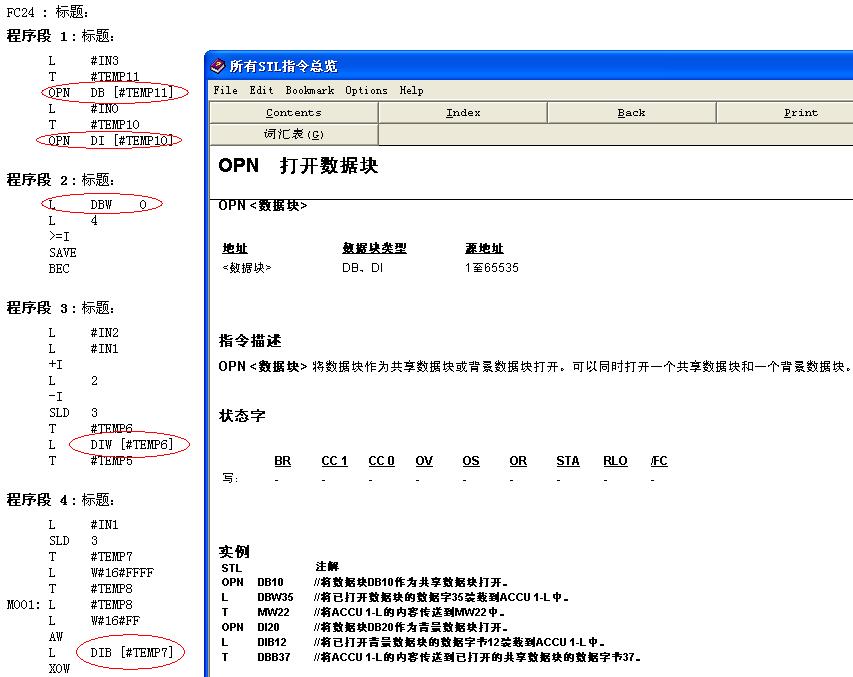Open the Edit menu

(261, 90)
